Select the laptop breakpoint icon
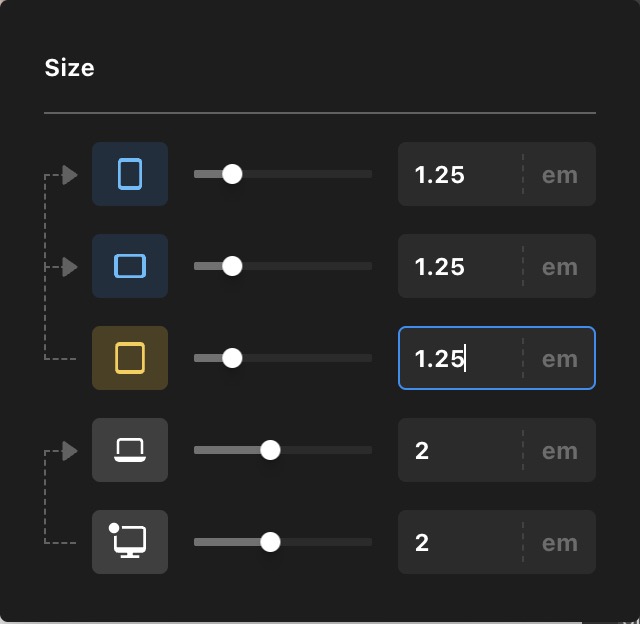This screenshot has width=640, height=624. [x=130, y=450]
